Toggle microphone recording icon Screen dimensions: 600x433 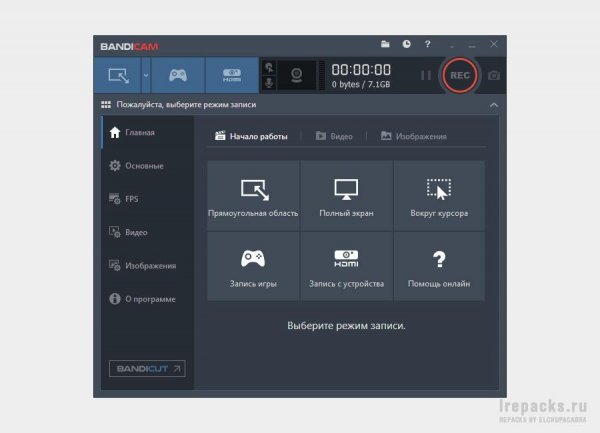point(269,83)
